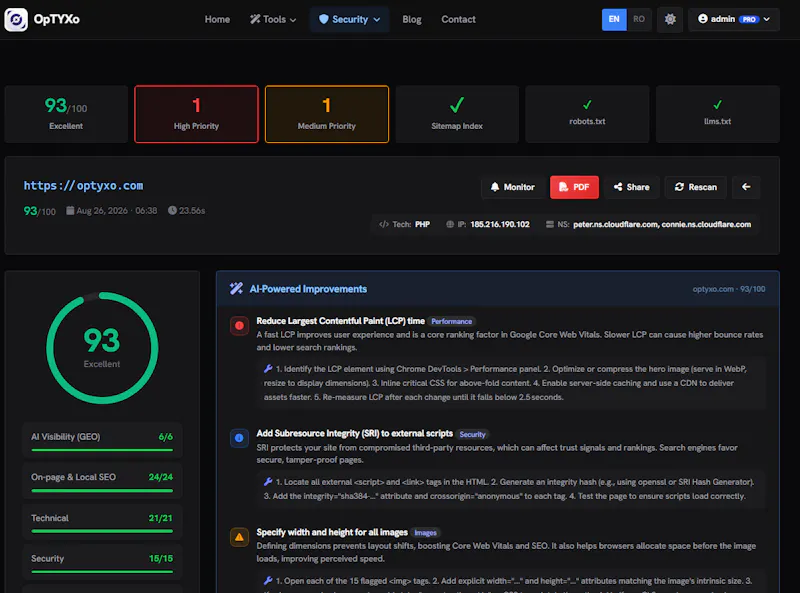
Task: Click the blue info icon for SRI item
Action: [239, 438]
